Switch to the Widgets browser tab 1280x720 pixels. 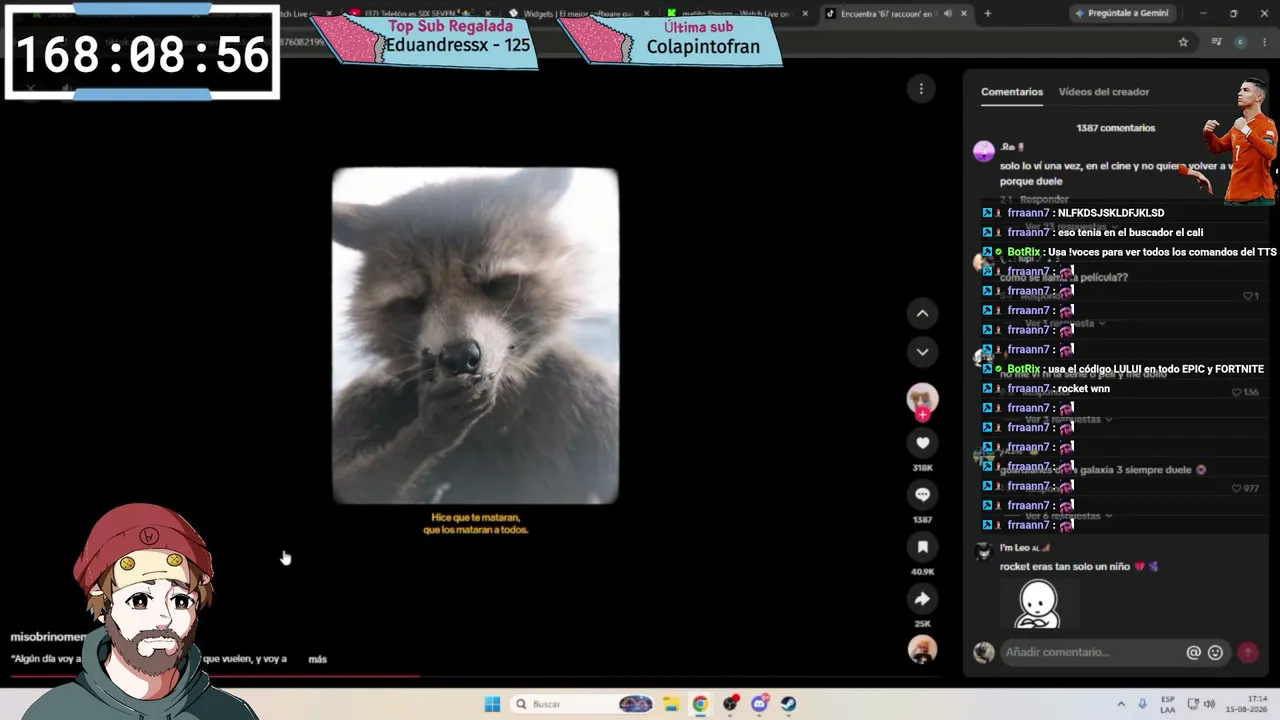tap(579, 14)
